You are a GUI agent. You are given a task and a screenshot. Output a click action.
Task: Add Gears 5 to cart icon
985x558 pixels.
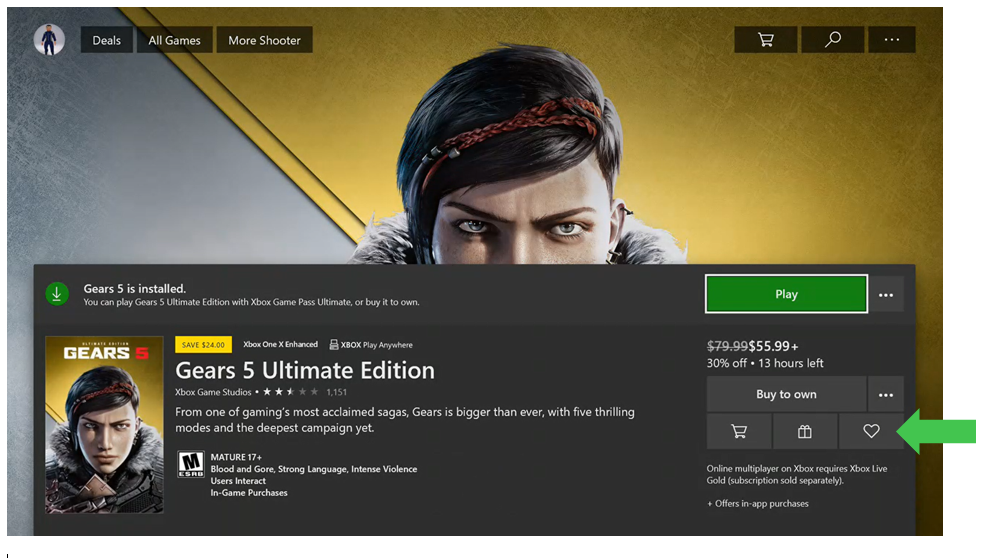739,431
